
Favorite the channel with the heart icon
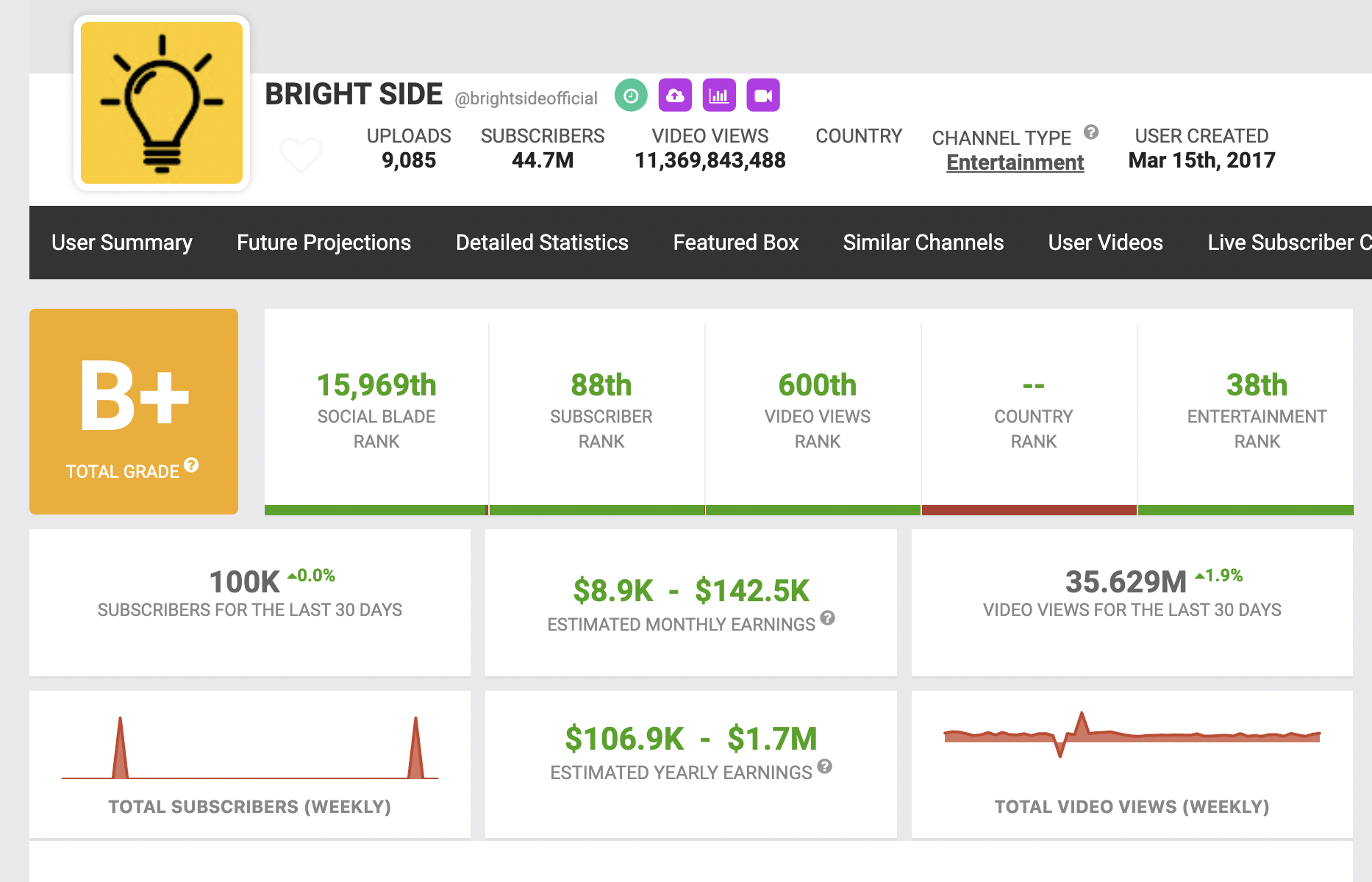tap(301, 154)
